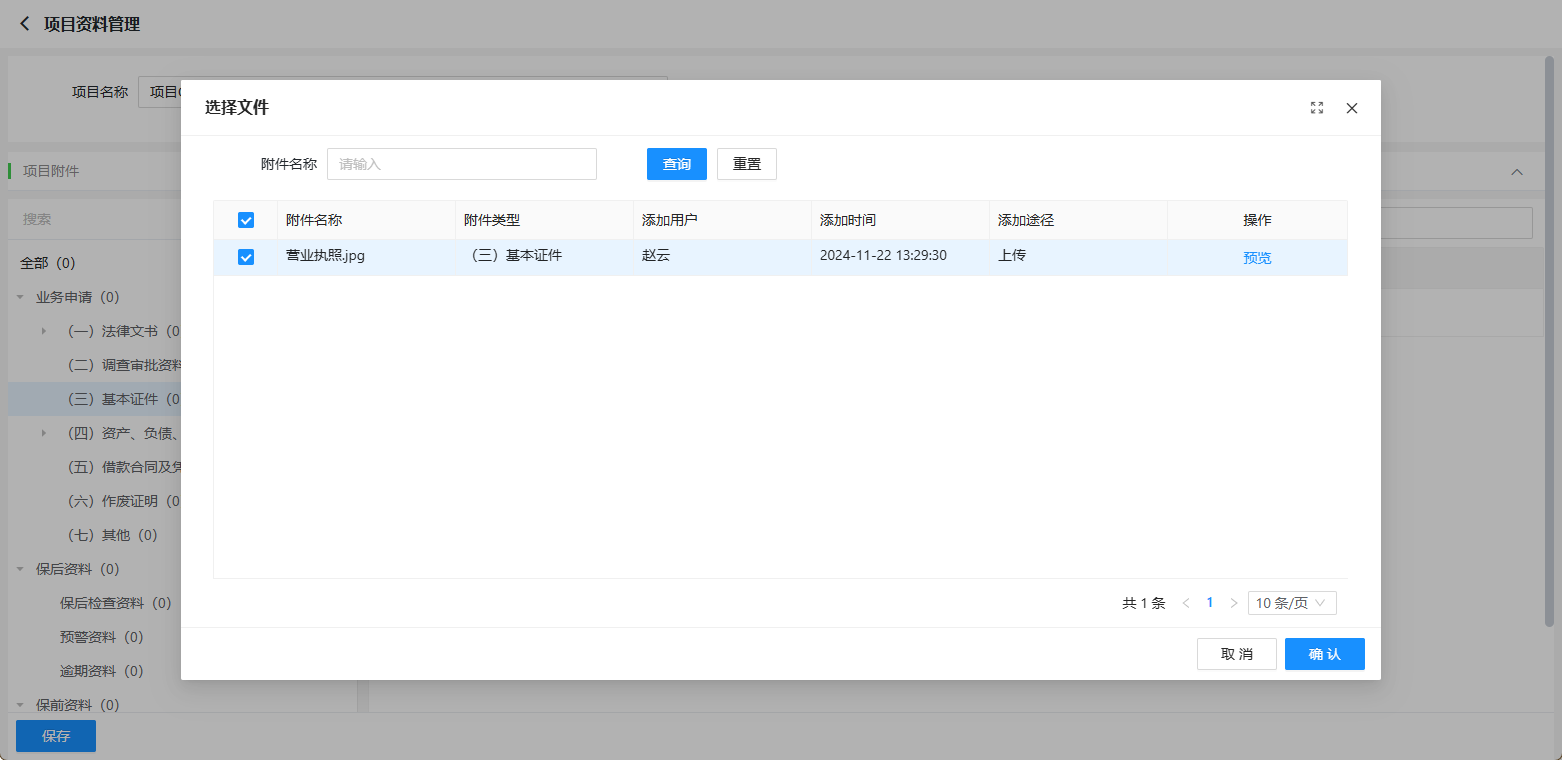The width and height of the screenshot is (1562, 760).
Task: Open the 10 条/页 page size dropdown
Action: (1291, 603)
